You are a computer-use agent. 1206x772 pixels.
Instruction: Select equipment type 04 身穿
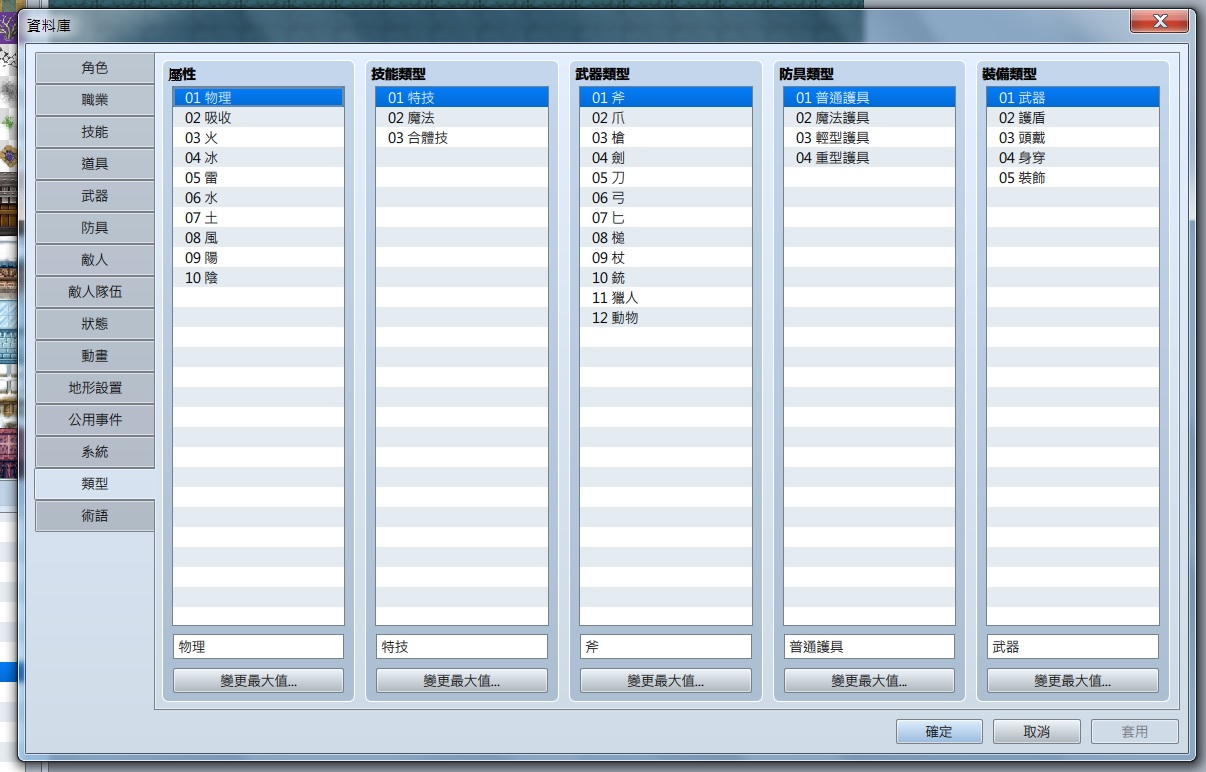point(1073,158)
